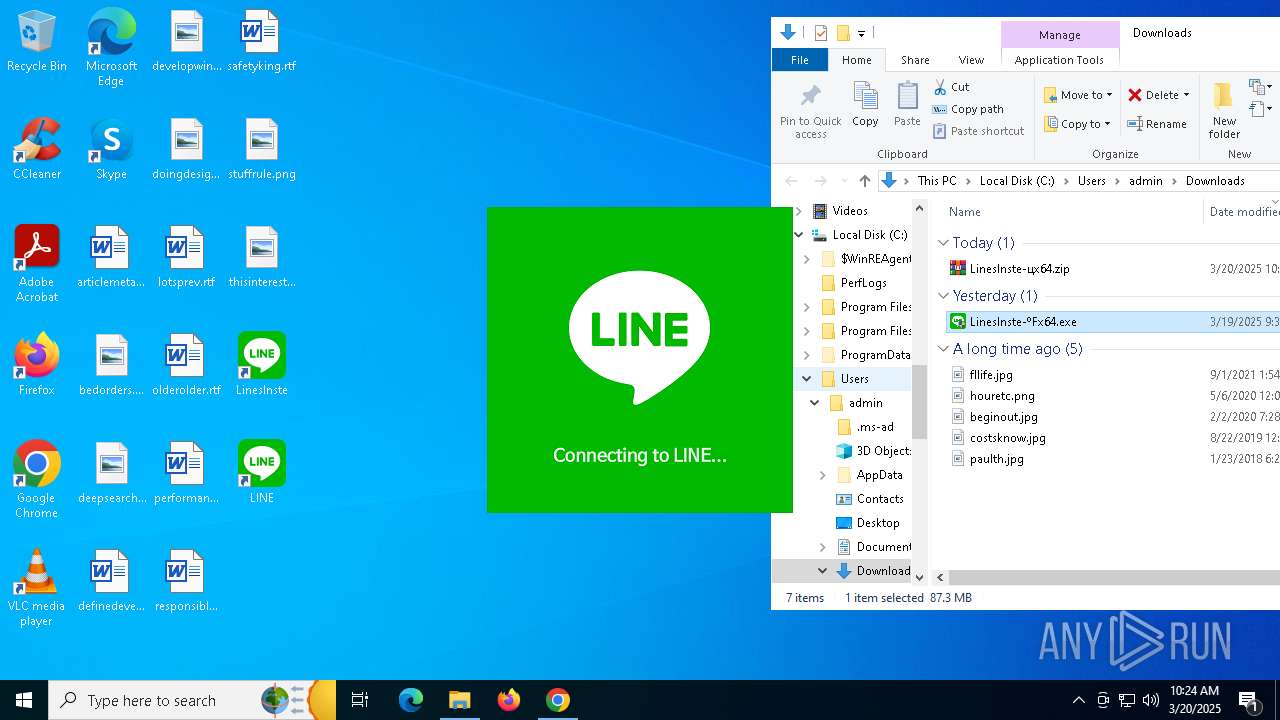Launch Firefox from the desktop

coord(37,366)
